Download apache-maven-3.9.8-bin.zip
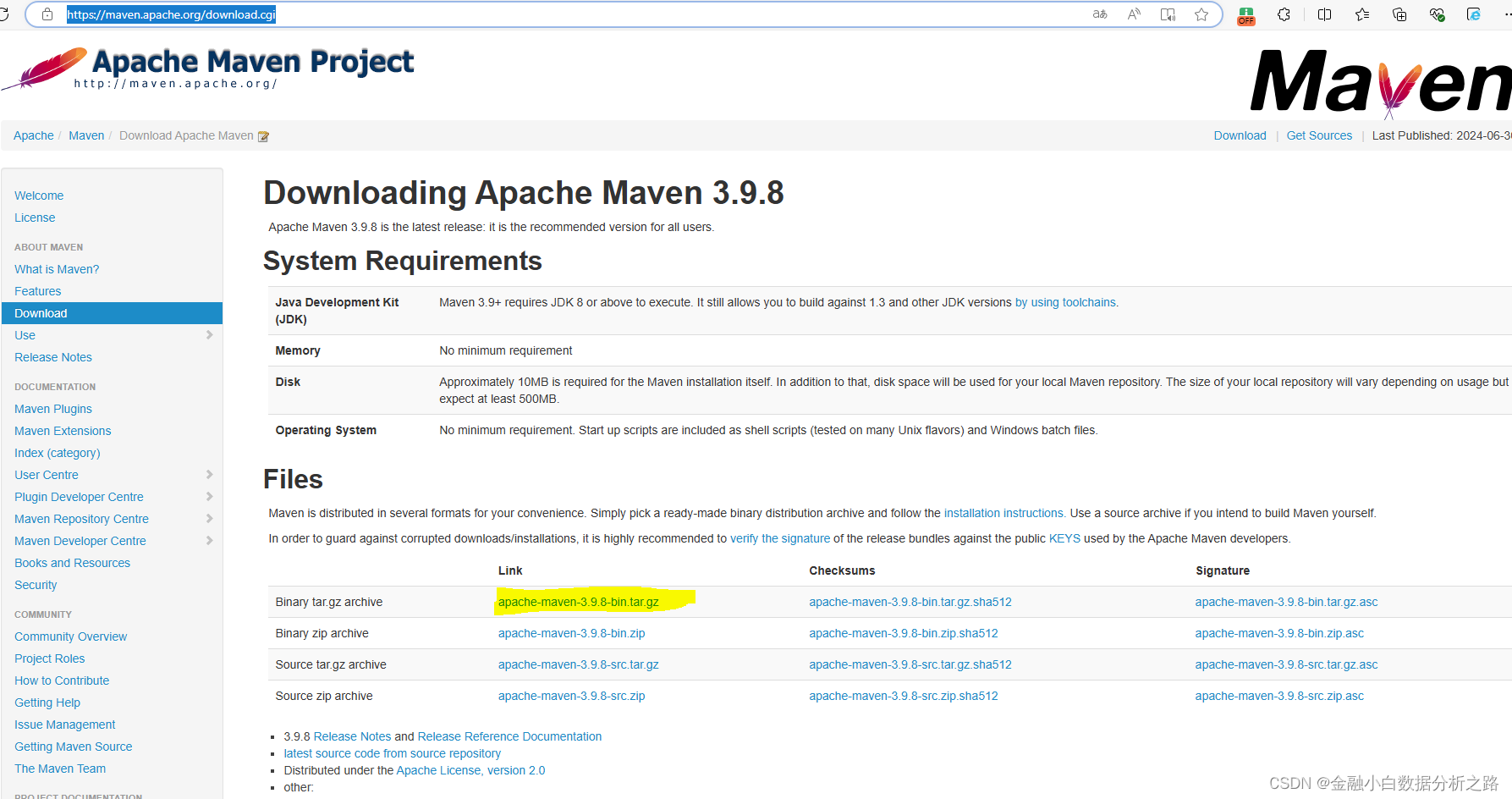 pos(572,633)
